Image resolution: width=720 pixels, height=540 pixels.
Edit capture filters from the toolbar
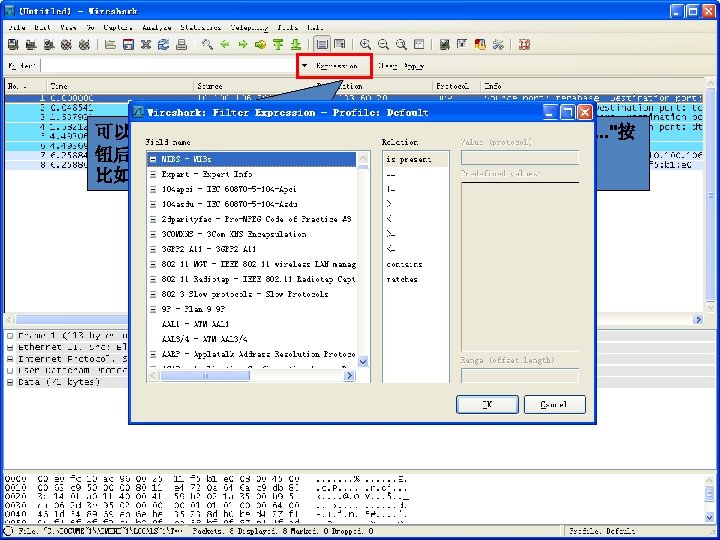coord(444,45)
